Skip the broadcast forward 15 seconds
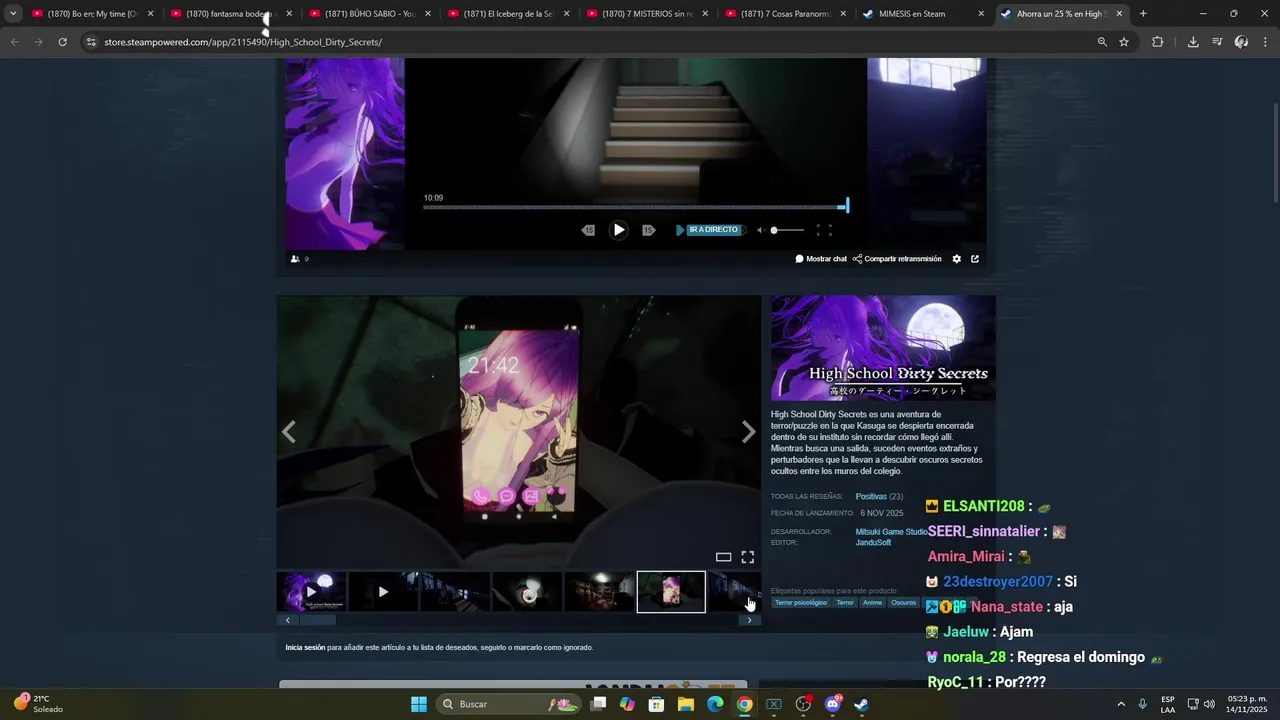 tap(648, 230)
